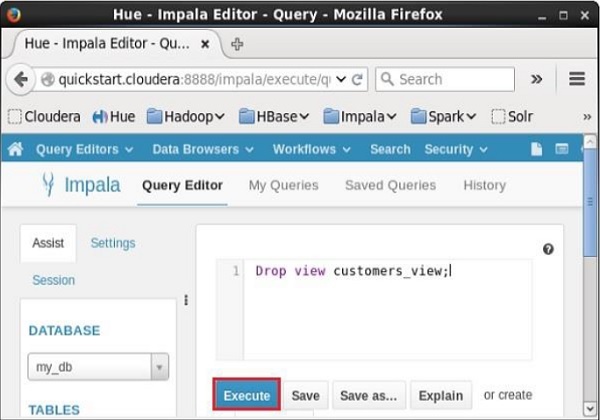Expand the my_db database dropdown
The height and width of the screenshot is (420, 600).
coord(159,368)
